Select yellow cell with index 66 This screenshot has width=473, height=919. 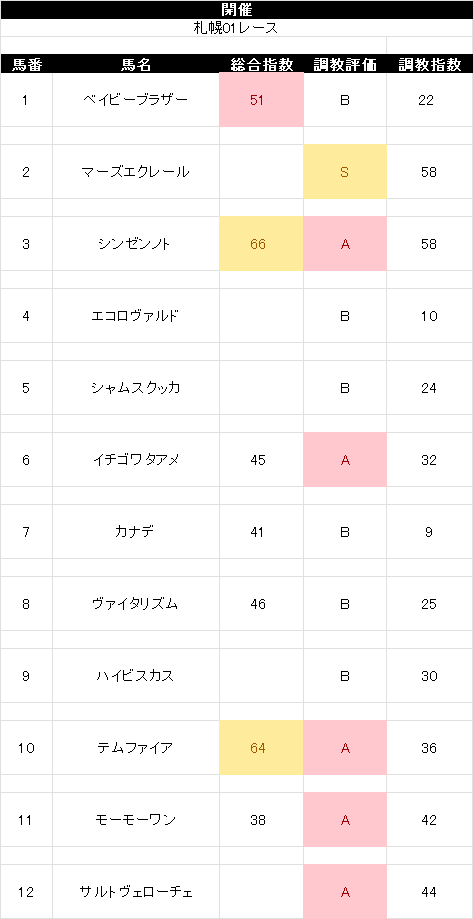pos(261,244)
